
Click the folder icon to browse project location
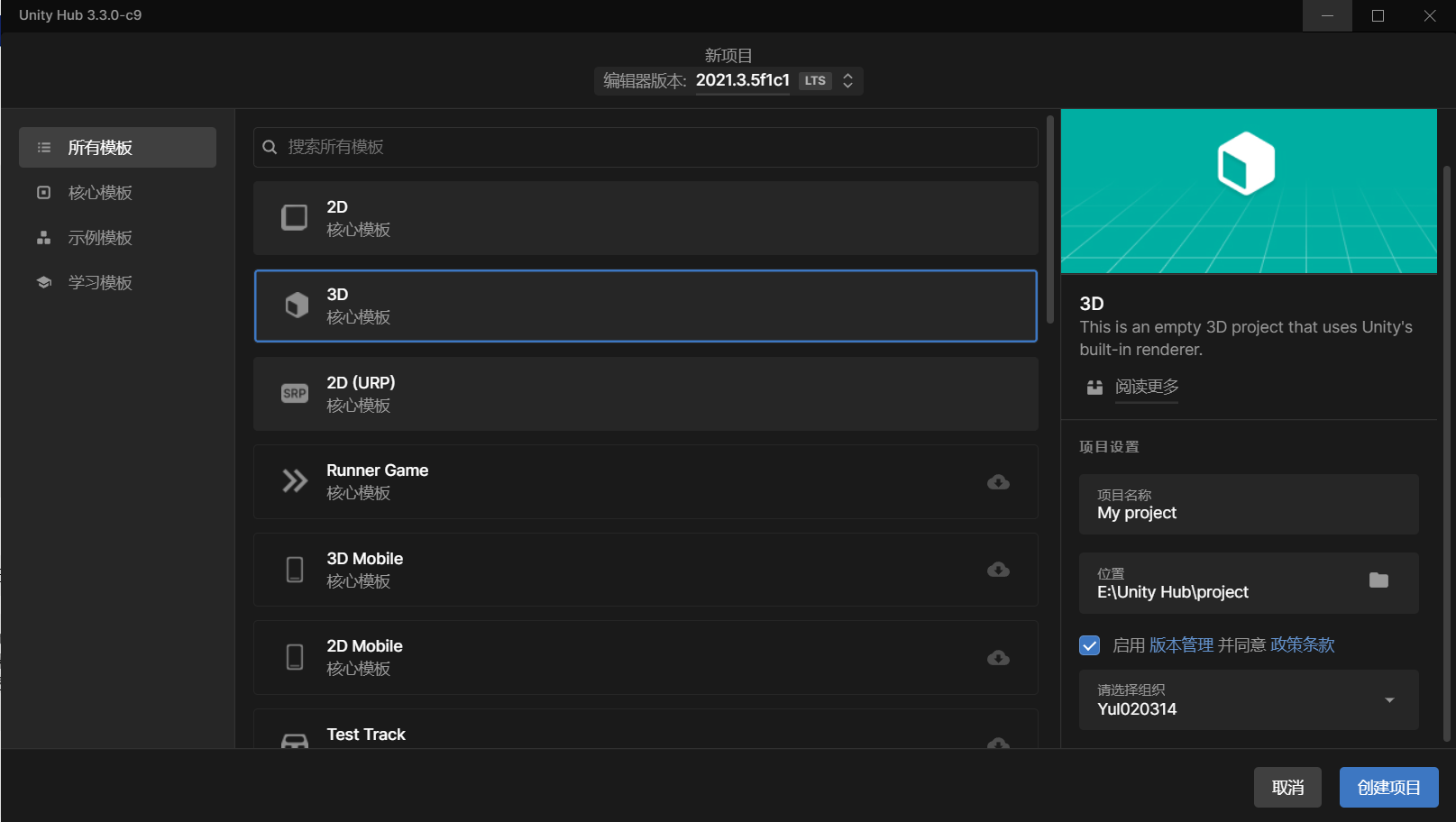1378,580
